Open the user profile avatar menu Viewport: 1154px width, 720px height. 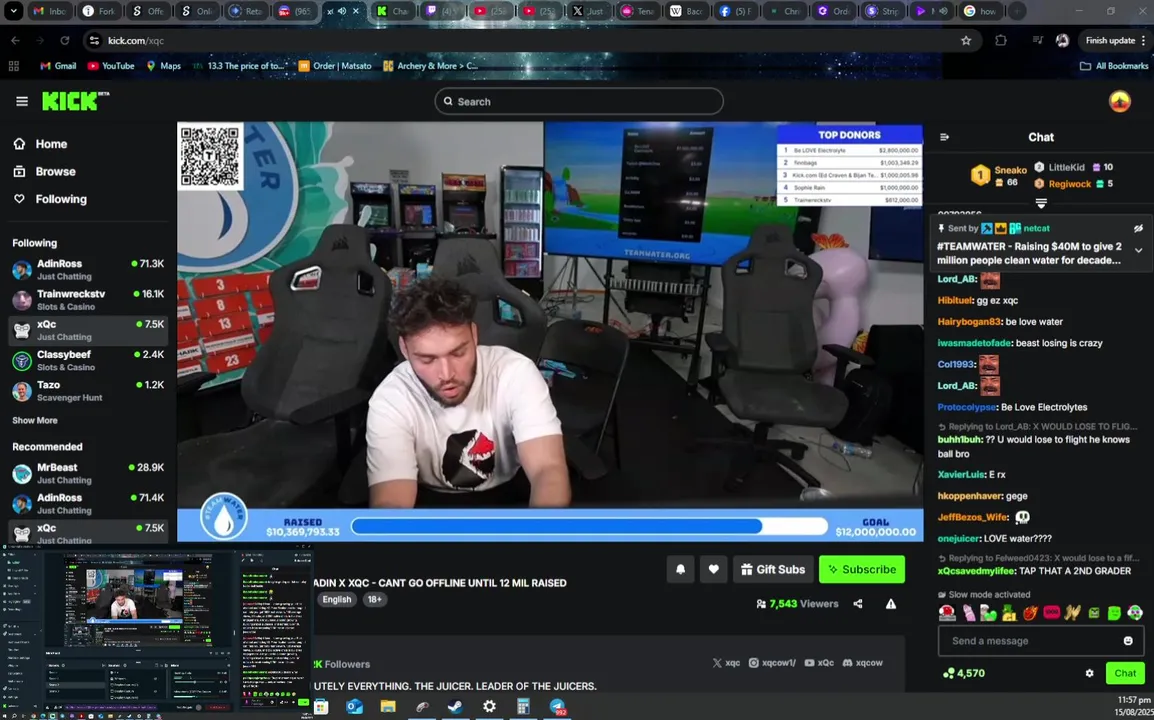point(1119,102)
